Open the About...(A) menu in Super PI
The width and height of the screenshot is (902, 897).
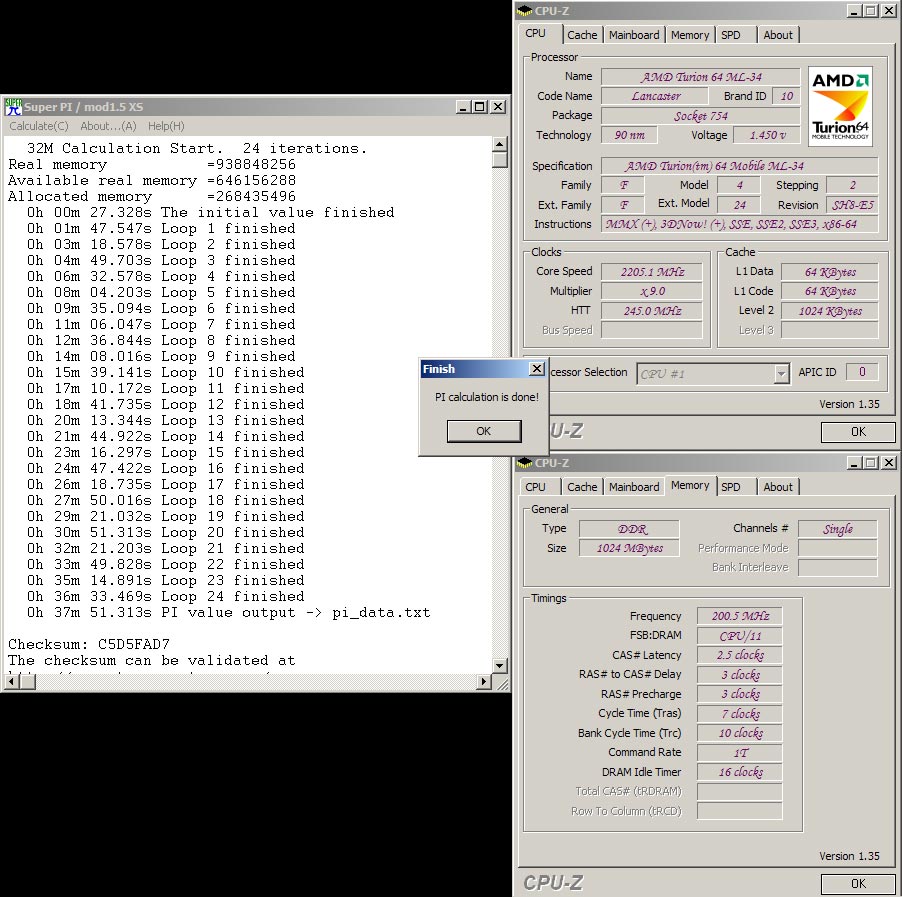[108, 126]
